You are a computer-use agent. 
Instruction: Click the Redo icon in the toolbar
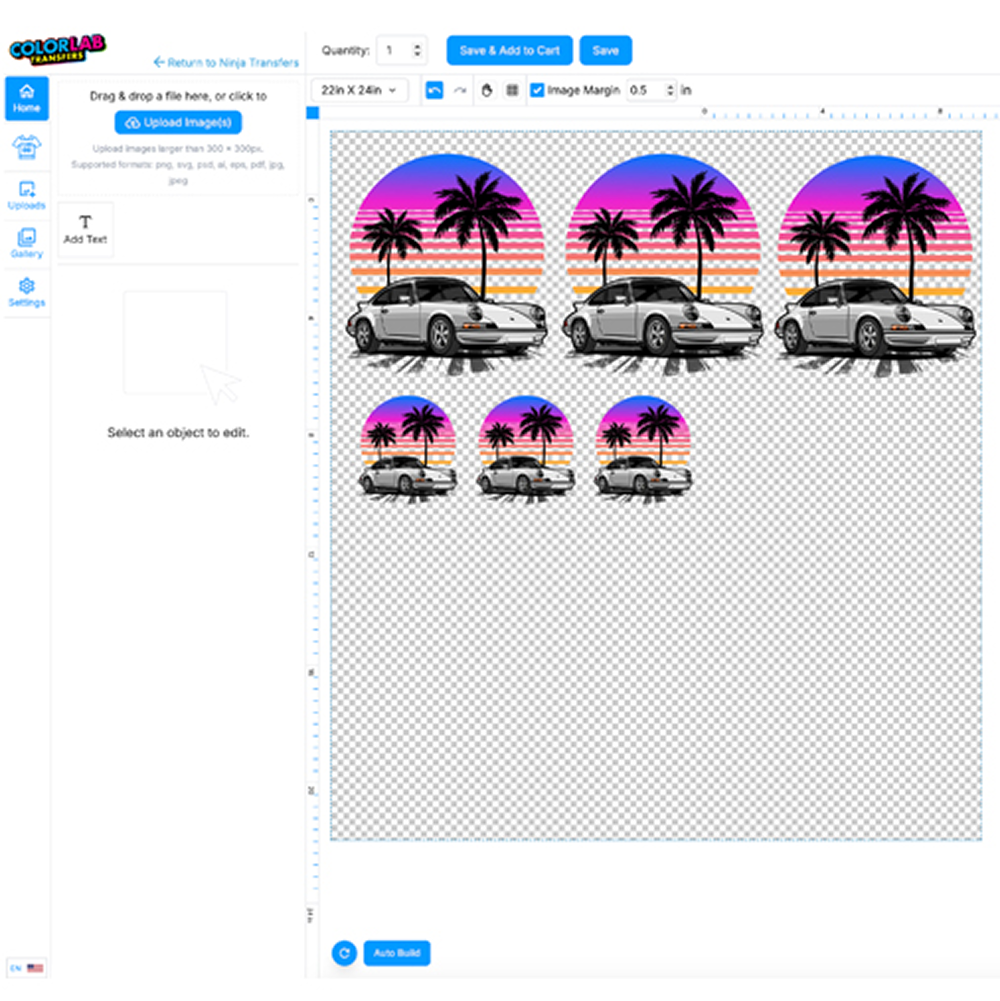(460, 91)
